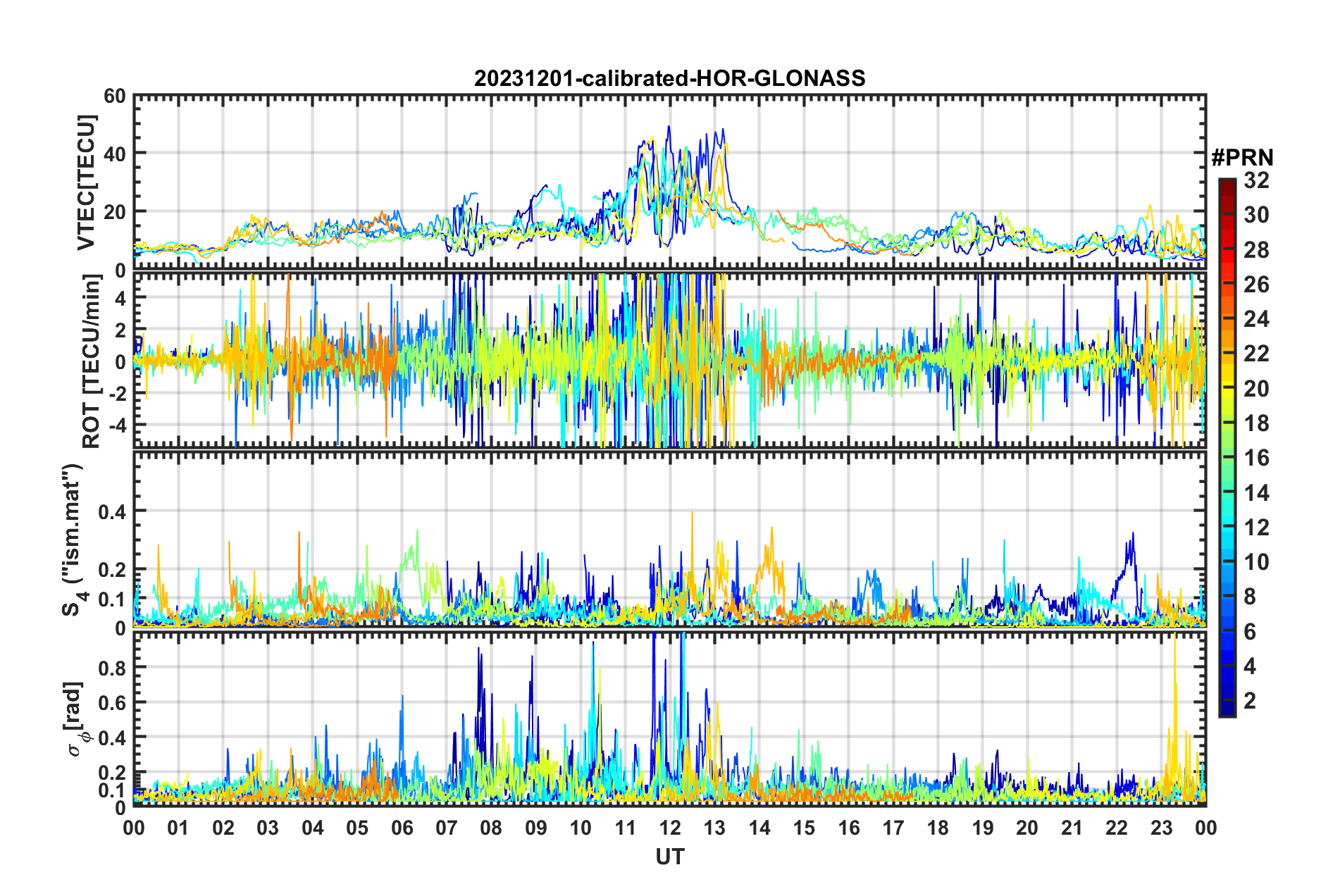Select the -4 tick on the ROT axis

point(117,425)
